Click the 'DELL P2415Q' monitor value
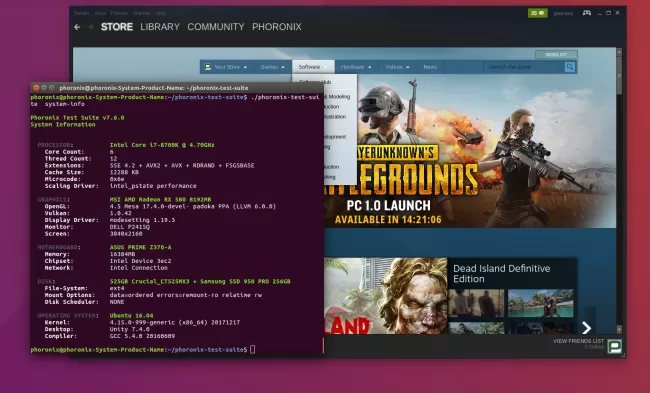 click(x=130, y=227)
